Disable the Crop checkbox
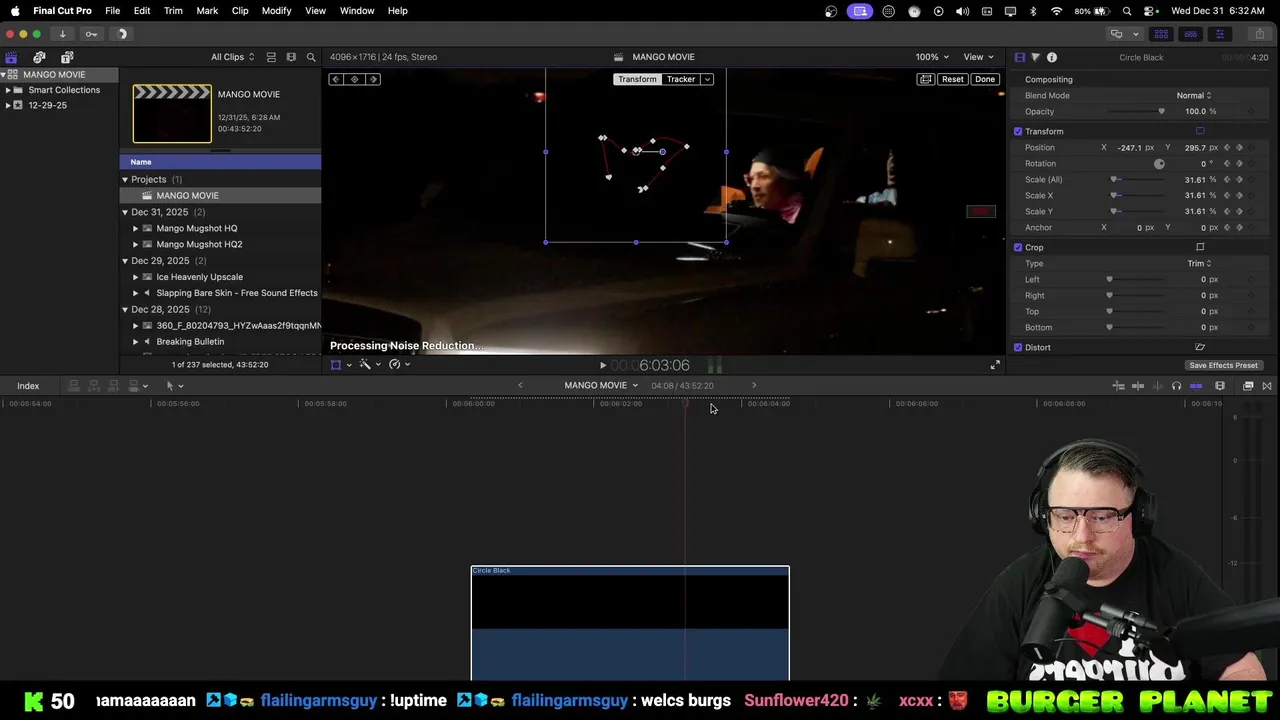Viewport: 1280px width, 720px height. [x=1018, y=247]
